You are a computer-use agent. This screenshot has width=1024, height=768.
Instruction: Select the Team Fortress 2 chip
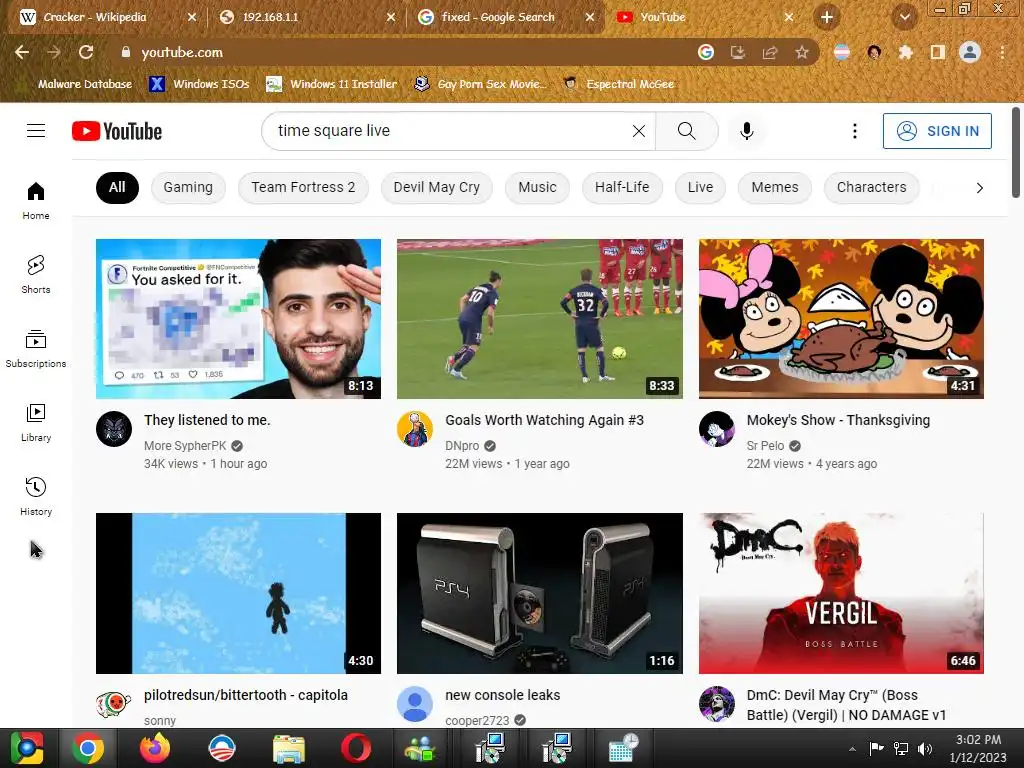303,187
